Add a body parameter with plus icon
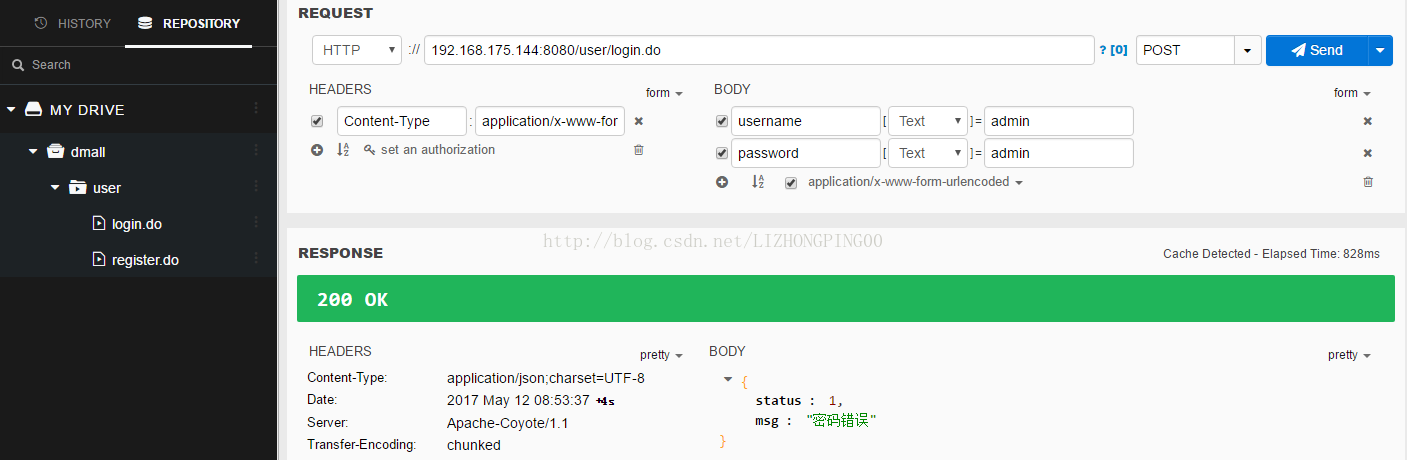This screenshot has width=1407, height=460. 722,182
